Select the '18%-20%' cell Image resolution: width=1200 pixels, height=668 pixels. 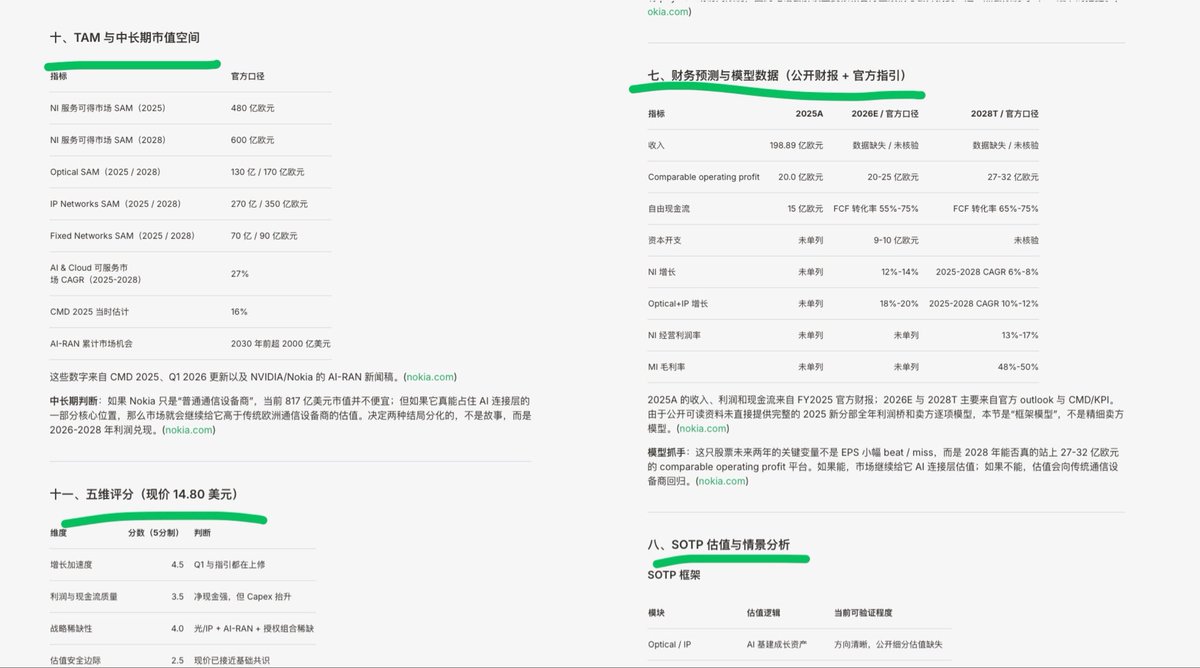[899, 303]
